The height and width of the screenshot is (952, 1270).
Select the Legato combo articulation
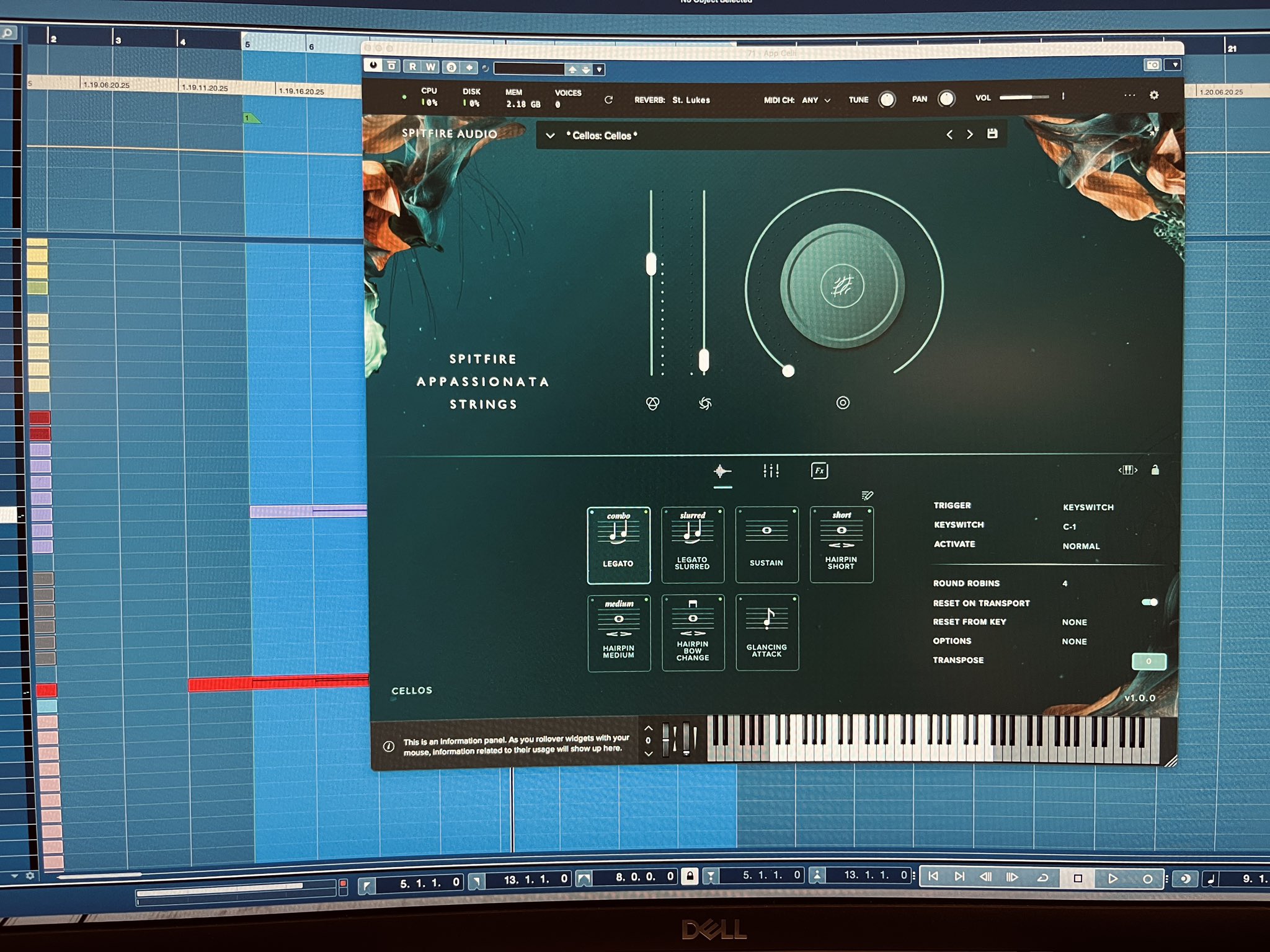click(x=618, y=545)
